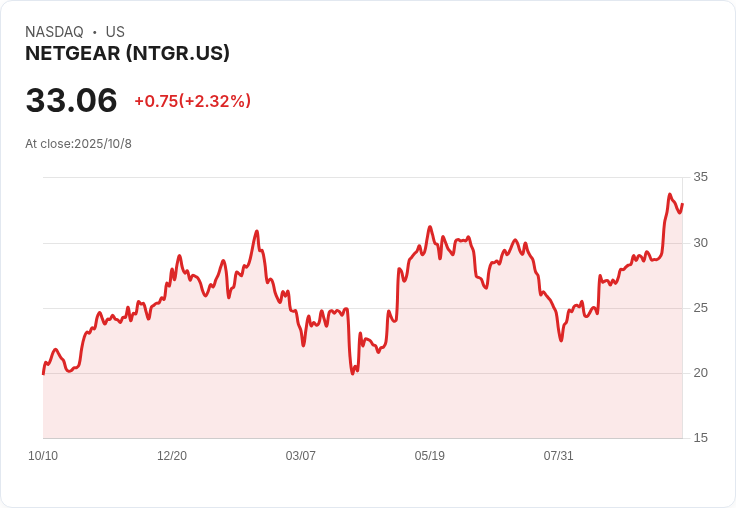
Task: Click the +0.75(+2.32%) price change
Action: [192, 101]
